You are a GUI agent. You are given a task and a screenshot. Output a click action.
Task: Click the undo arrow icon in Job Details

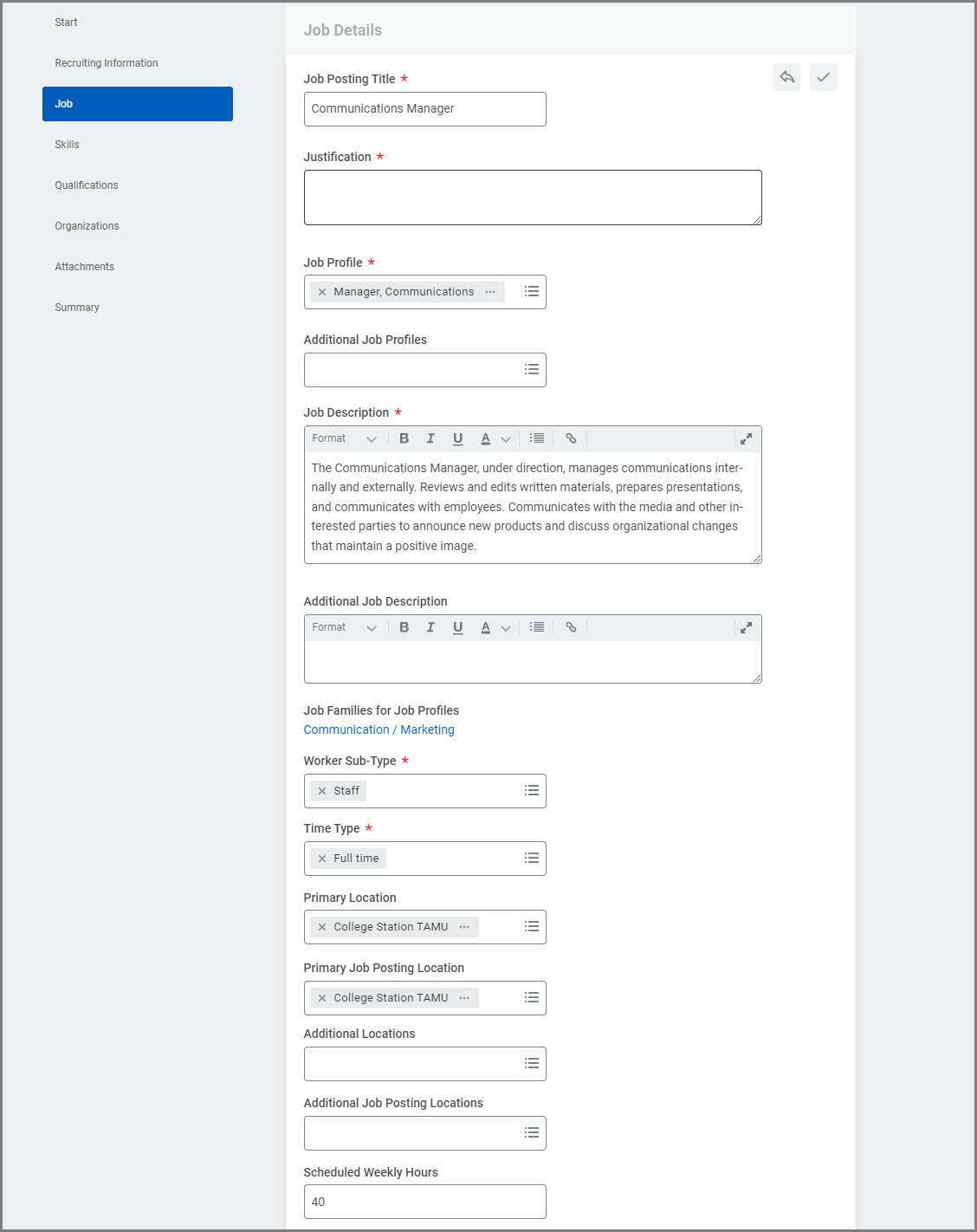point(786,77)
